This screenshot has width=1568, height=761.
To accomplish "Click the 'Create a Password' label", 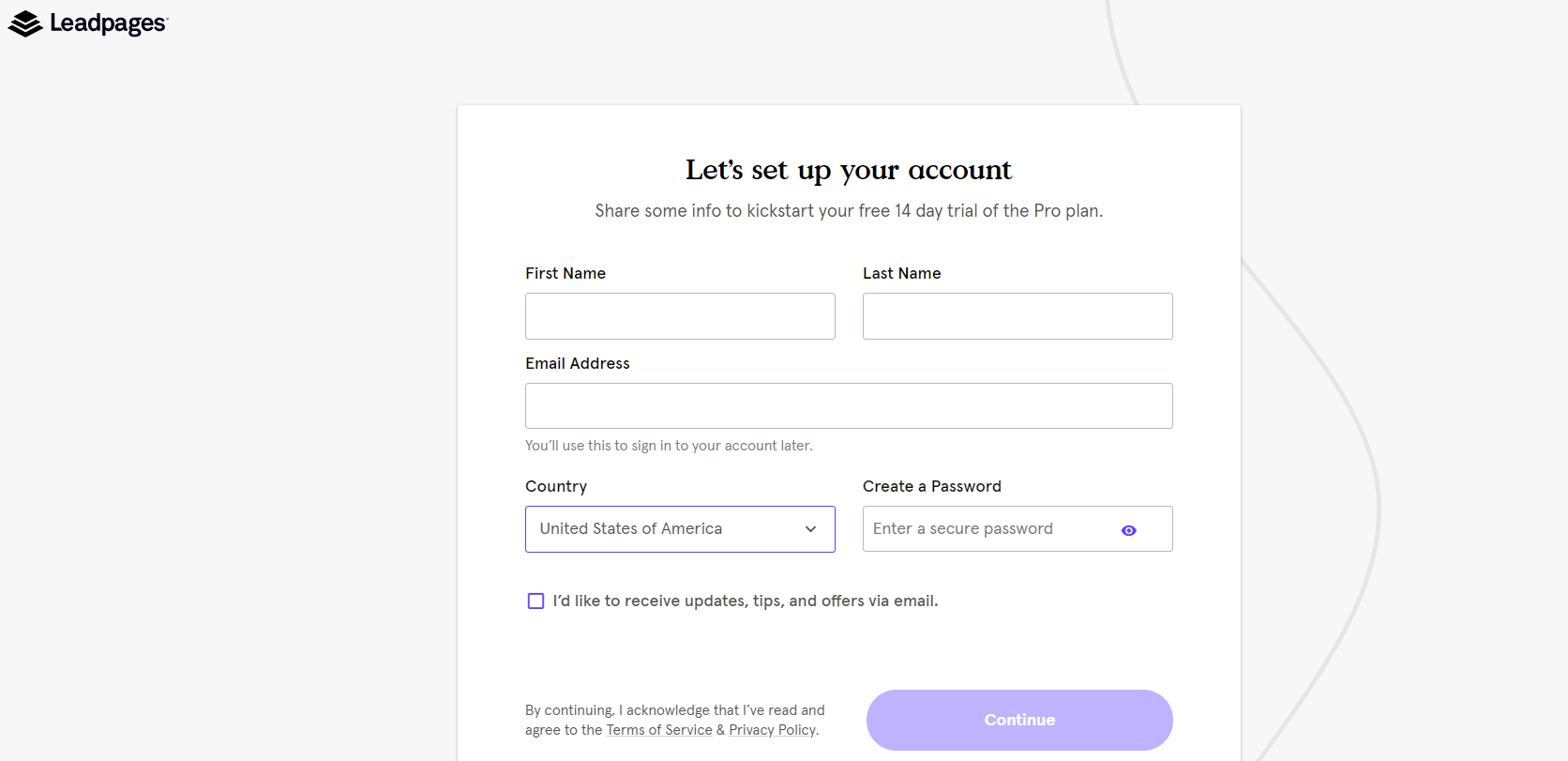I will pyautogui.click(x=932, y=486).
